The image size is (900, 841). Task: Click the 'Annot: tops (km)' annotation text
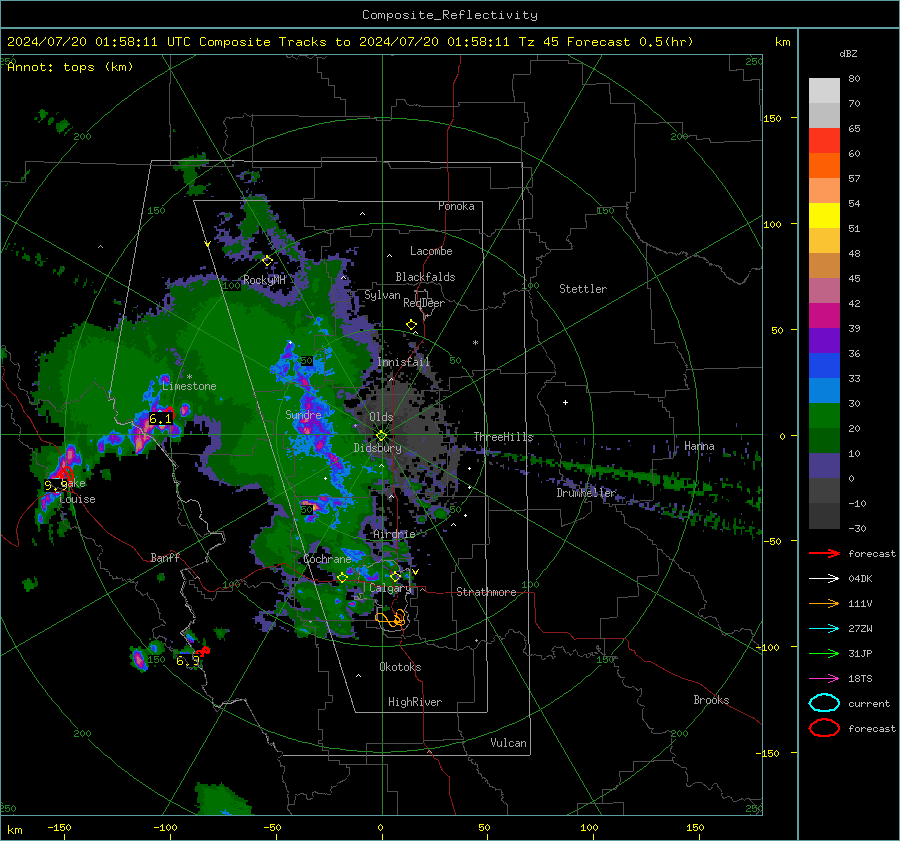(70, 67)
